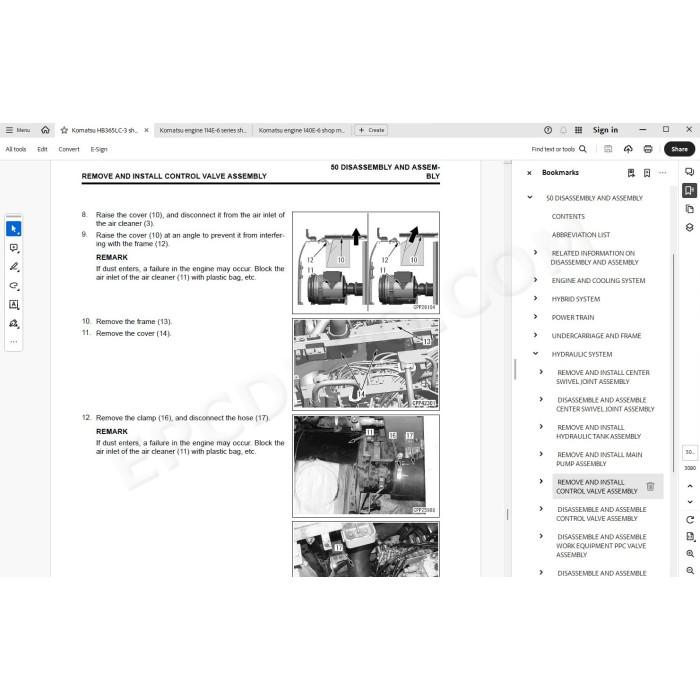Switch to Komatsu engine 140E-6 shop manual tab
This screenshot has height=700, width=700.
(x=302, y=130)
